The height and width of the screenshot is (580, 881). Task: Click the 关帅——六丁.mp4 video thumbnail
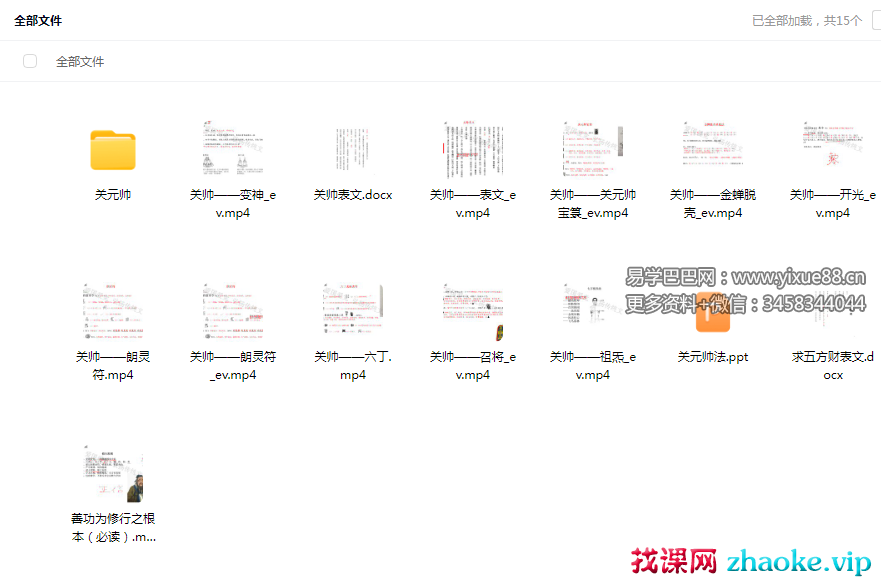[353, 312]
